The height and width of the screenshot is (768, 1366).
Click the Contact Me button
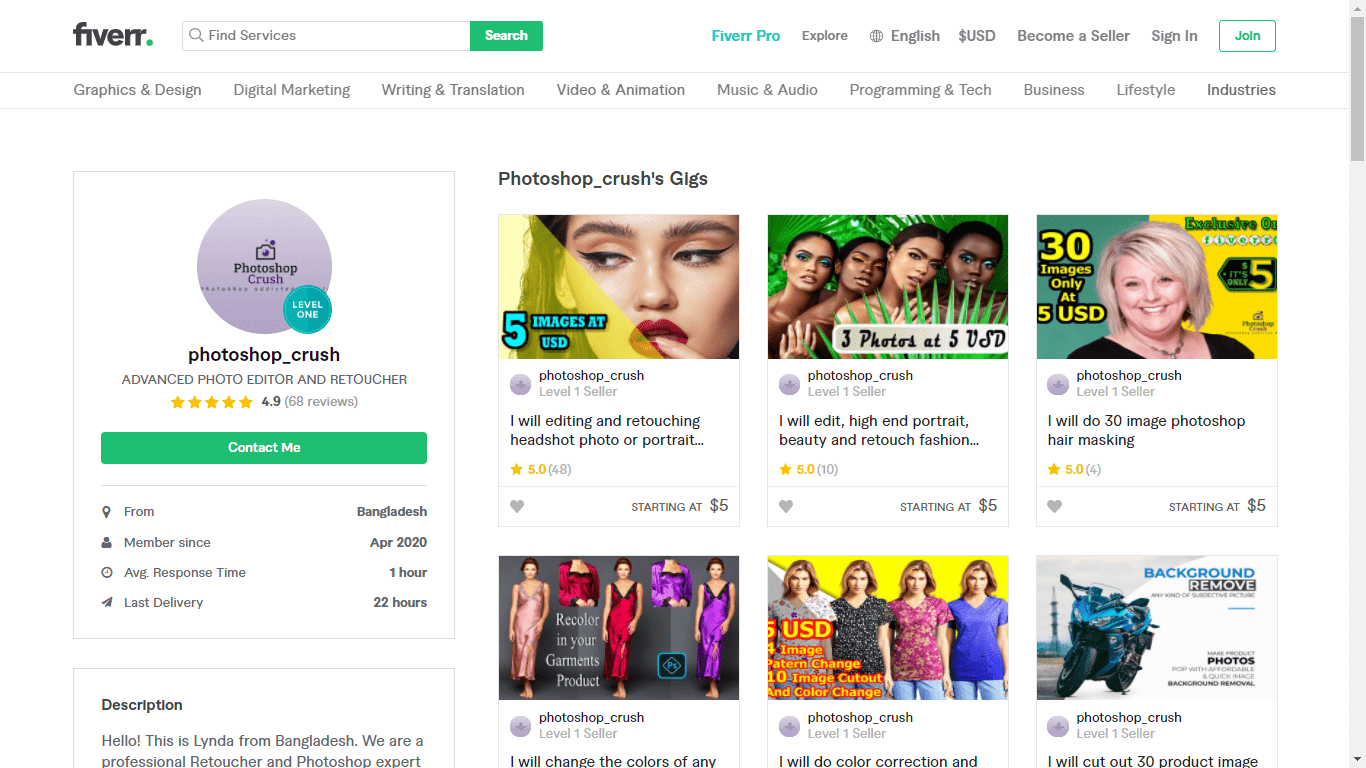coord(264,448)
